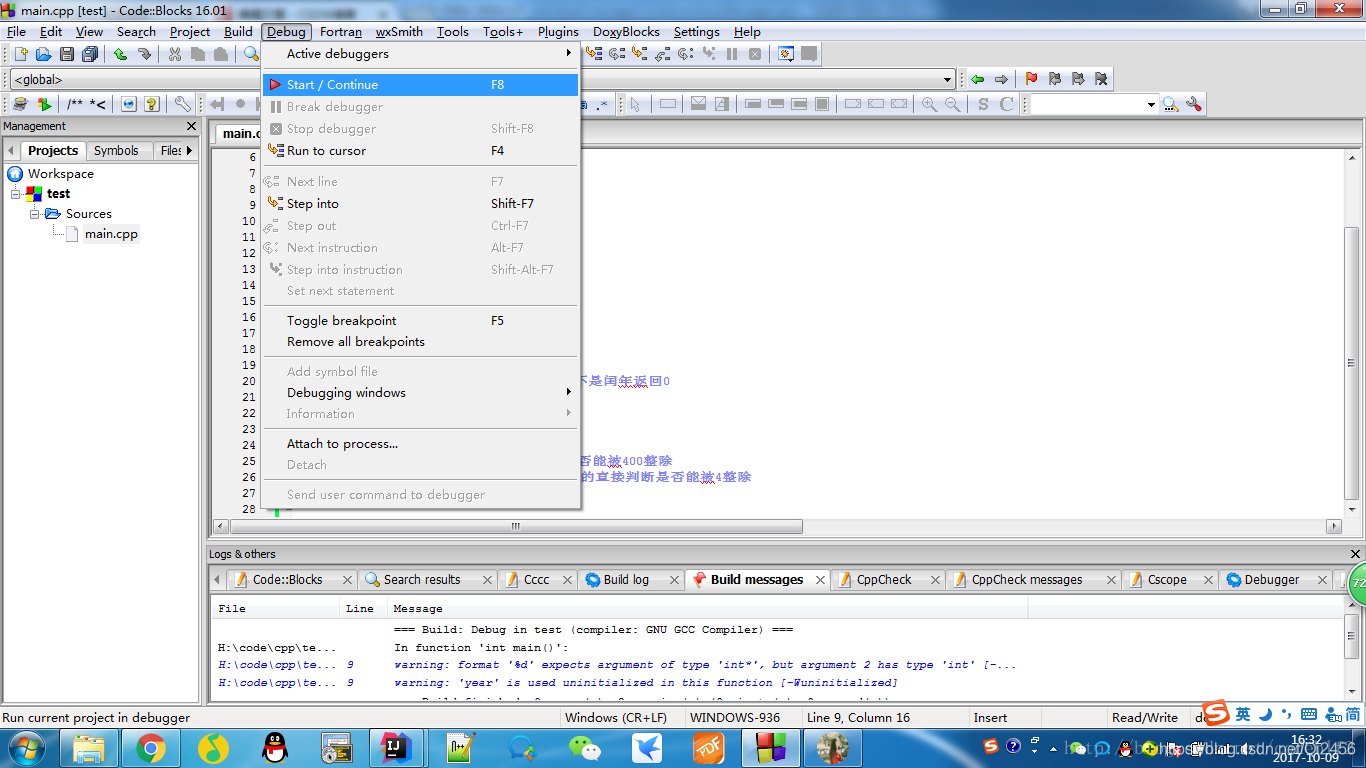Click the Zoom out magnifier icon
The image size is (1366, 768).
952,104
